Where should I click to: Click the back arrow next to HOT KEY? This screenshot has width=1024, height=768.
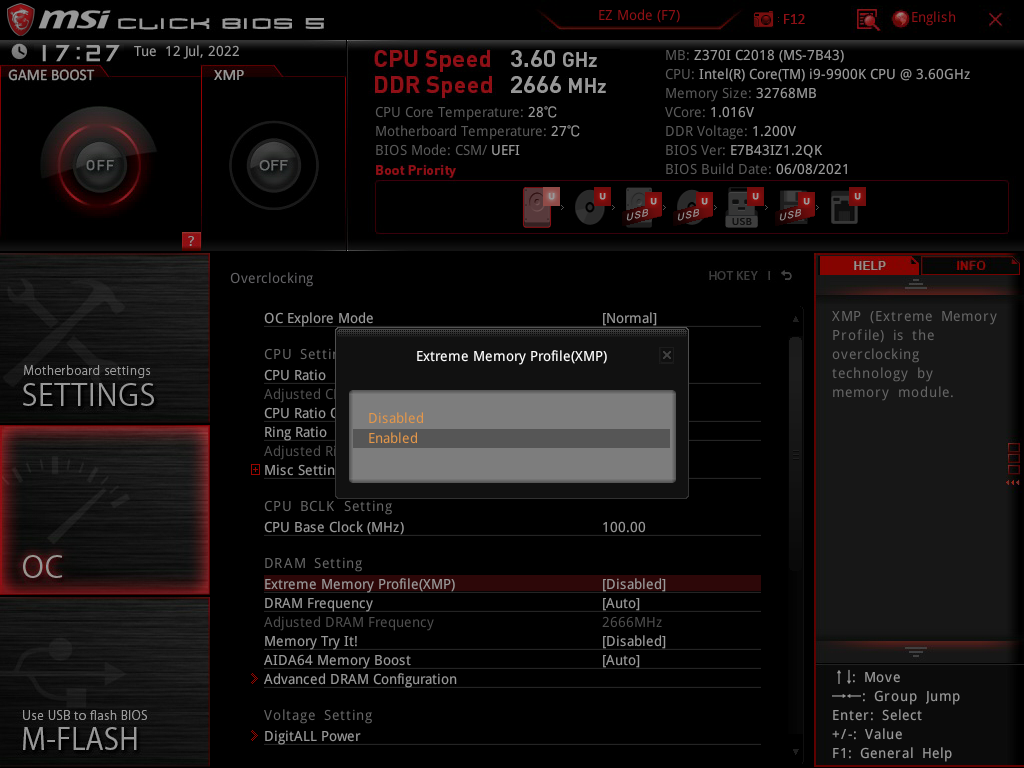click(x=786, y=276)
